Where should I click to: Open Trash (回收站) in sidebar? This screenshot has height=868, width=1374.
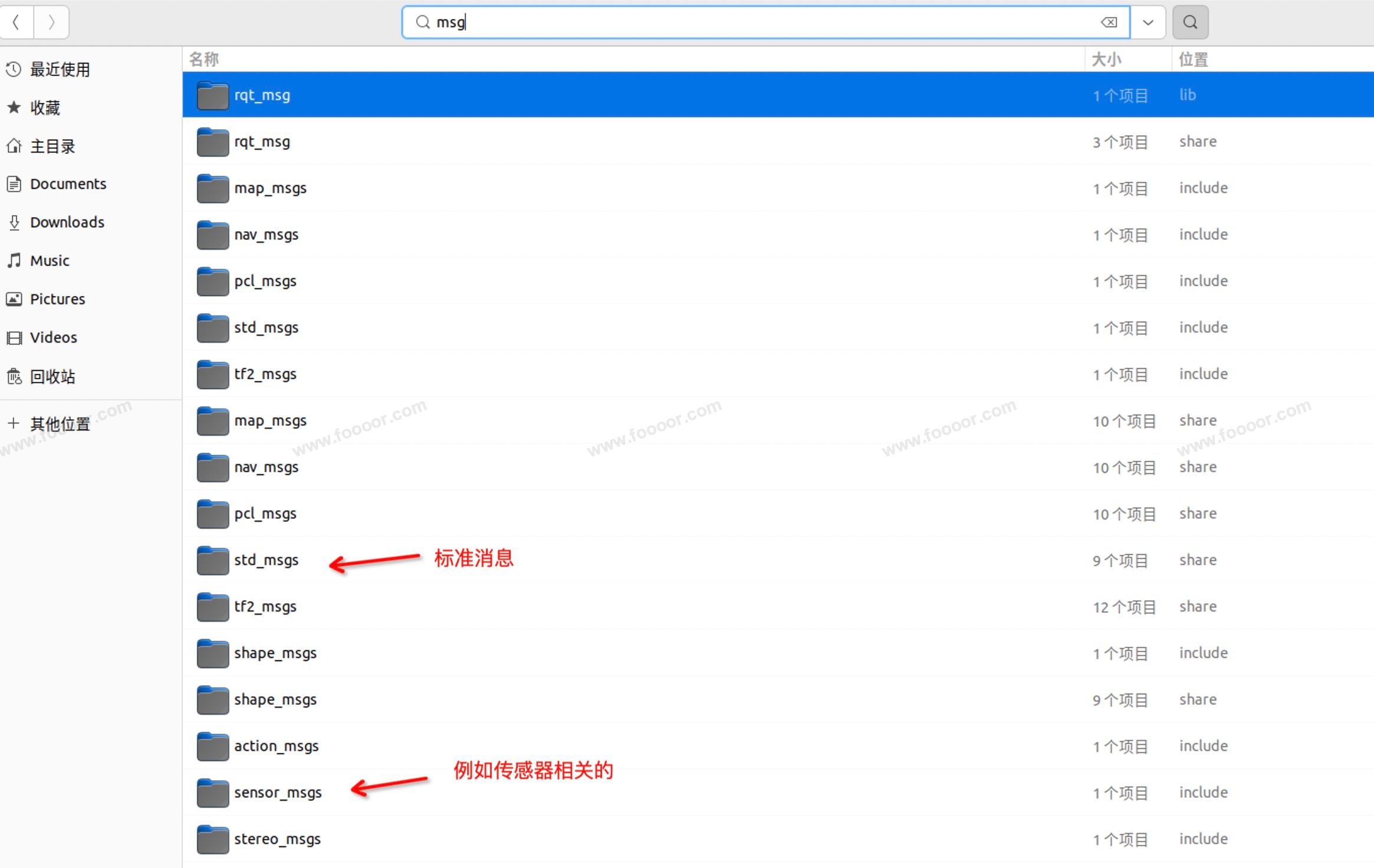point(52,376)
